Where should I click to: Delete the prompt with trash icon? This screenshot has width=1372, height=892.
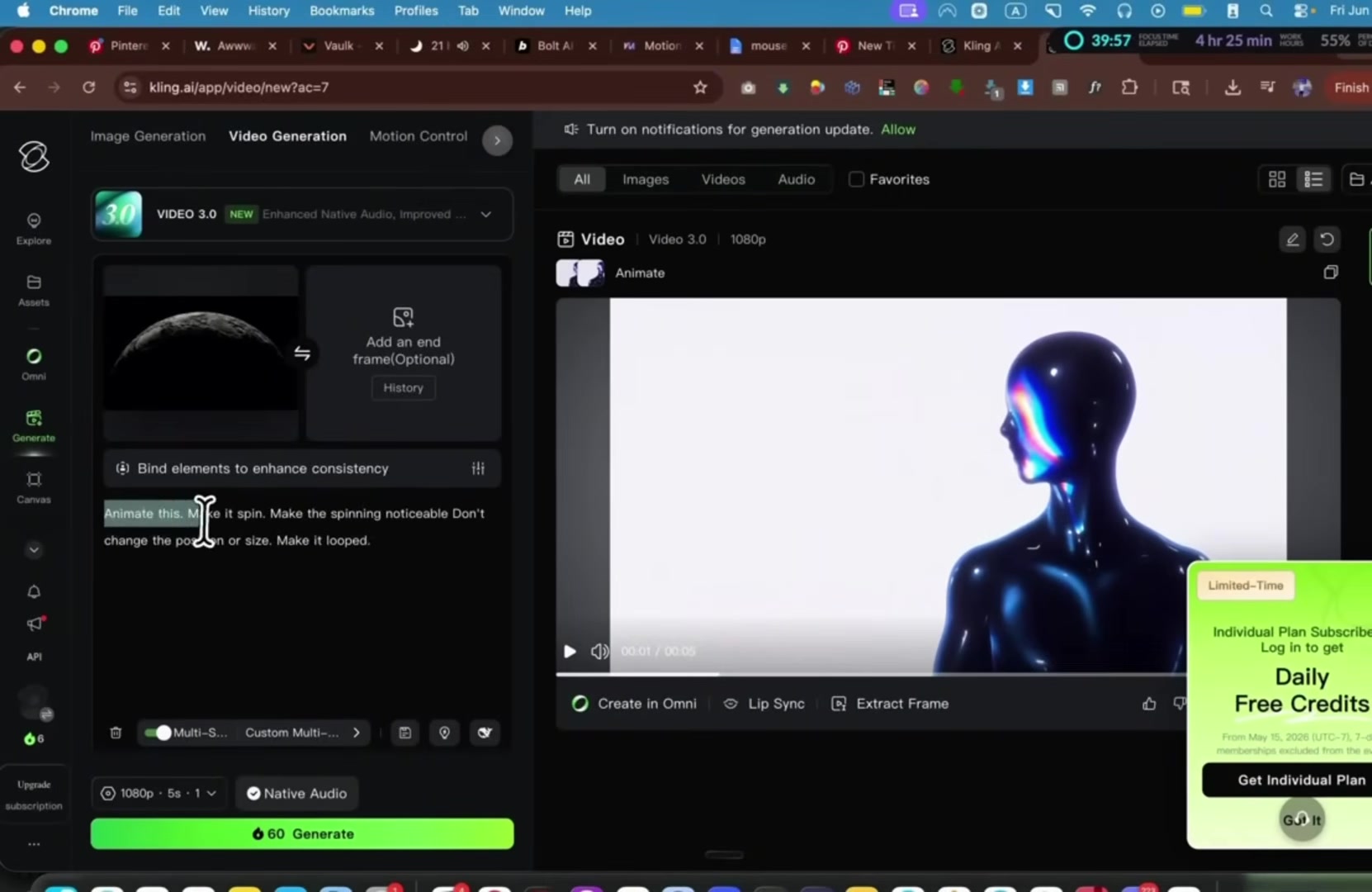(x=116, y=733)
